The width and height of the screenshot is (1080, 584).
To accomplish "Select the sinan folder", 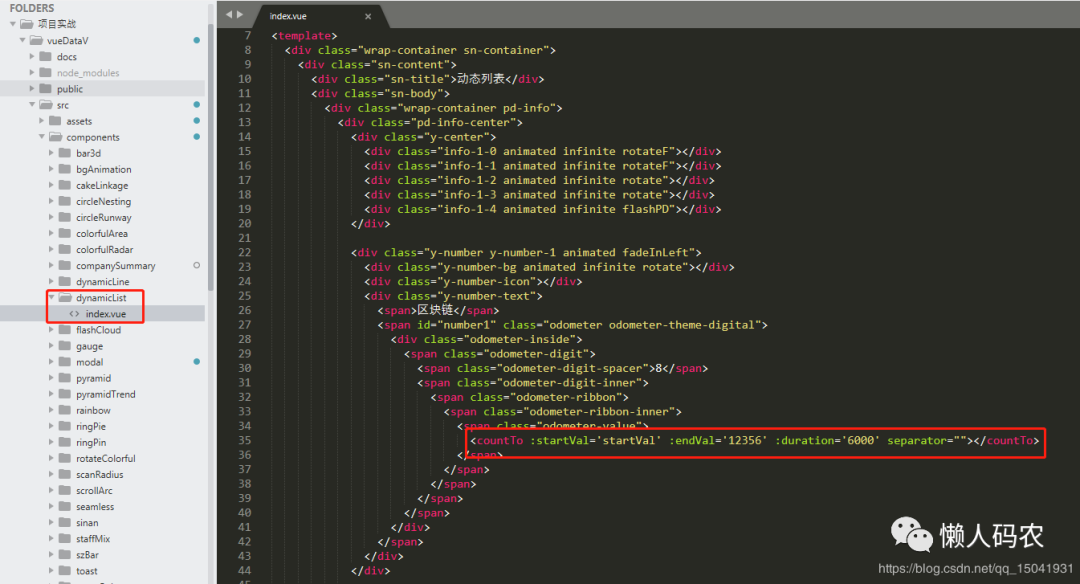I will pyautogui.click(x=87, y=523).
